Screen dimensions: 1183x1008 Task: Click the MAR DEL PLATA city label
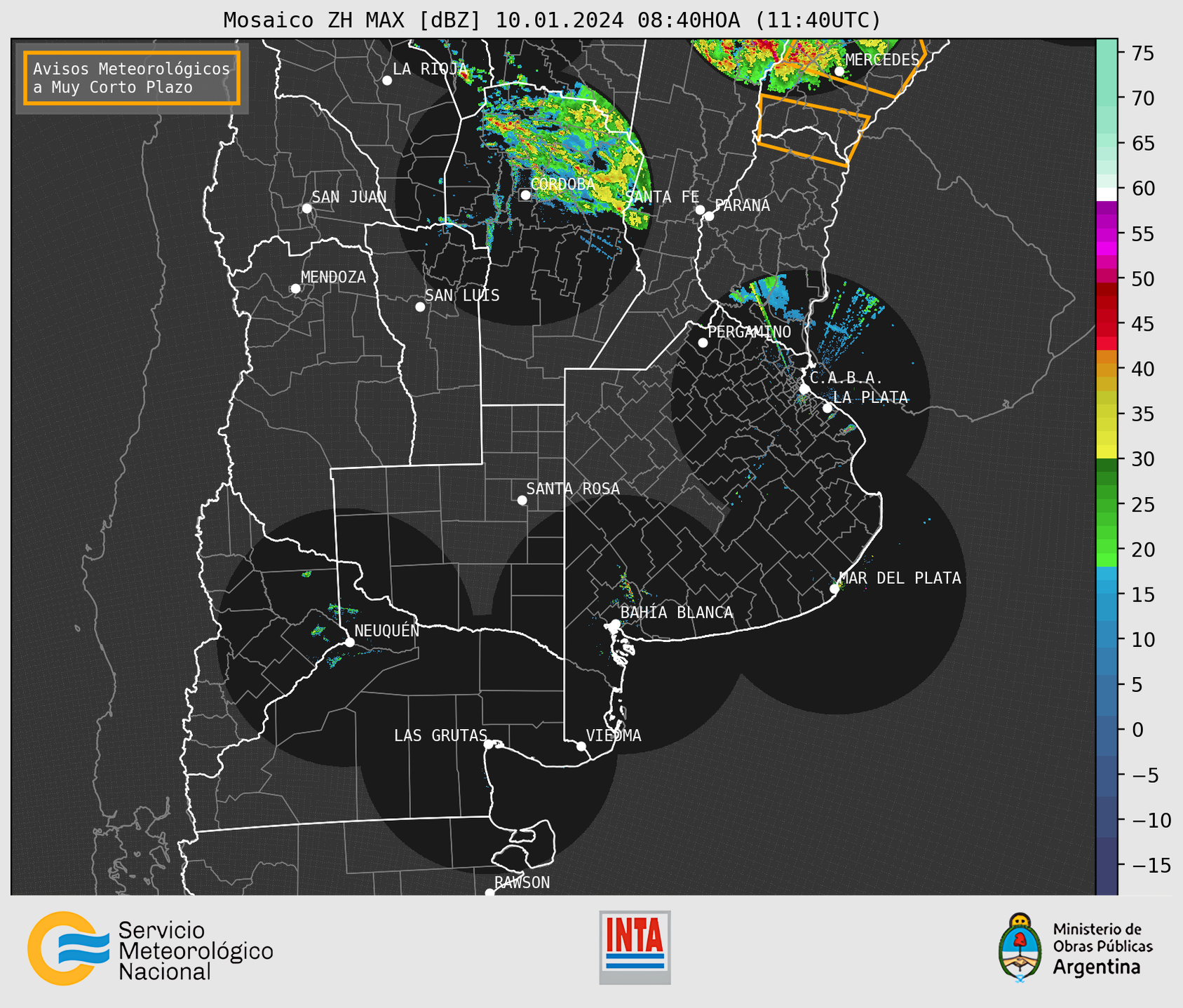900,578
